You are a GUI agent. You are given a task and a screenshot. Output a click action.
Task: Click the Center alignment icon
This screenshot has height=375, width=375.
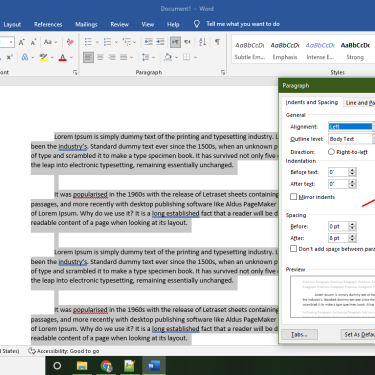coord(100,57)
